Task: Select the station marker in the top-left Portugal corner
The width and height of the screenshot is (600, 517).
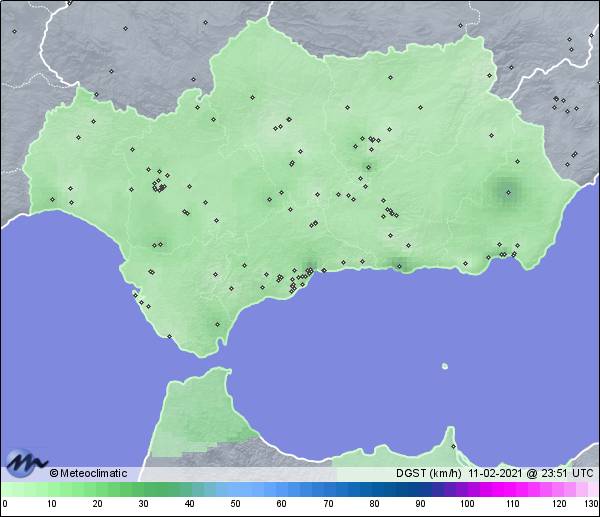Action: 15,31
